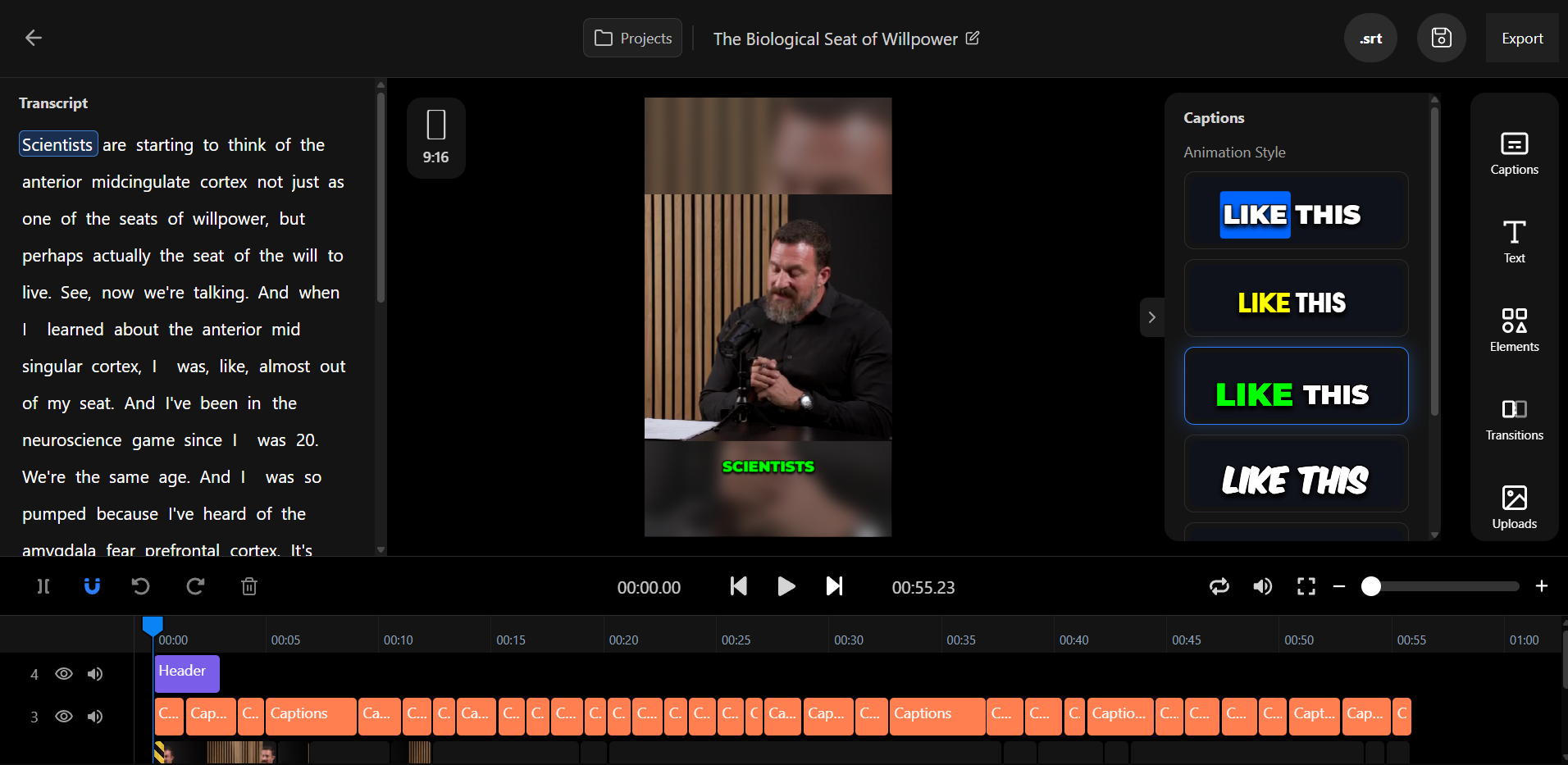Screen dimensions: 1568x765
Task: Delete selection with trash icon
Action: [249, 586]
